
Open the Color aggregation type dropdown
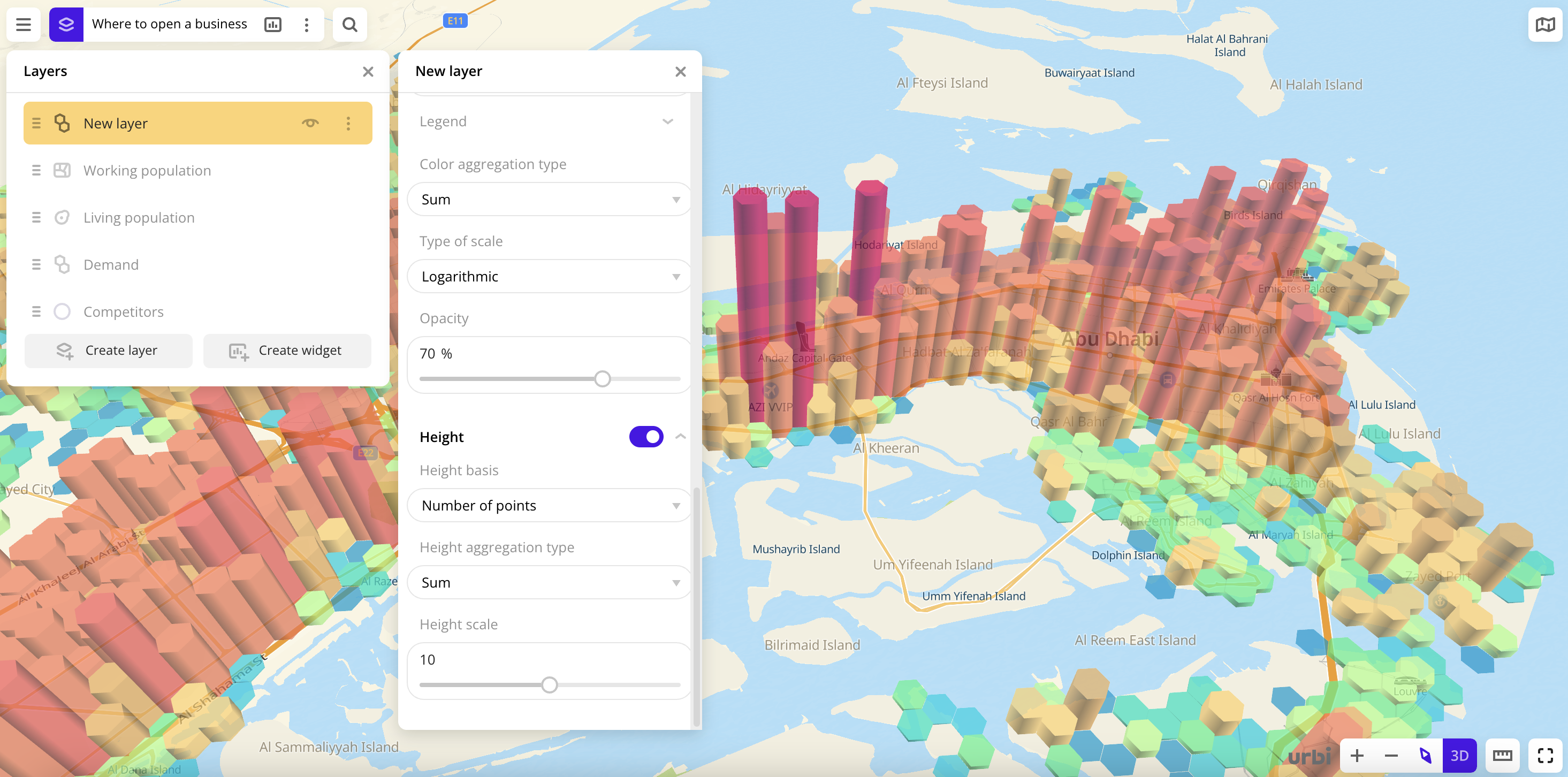(549, 199)
